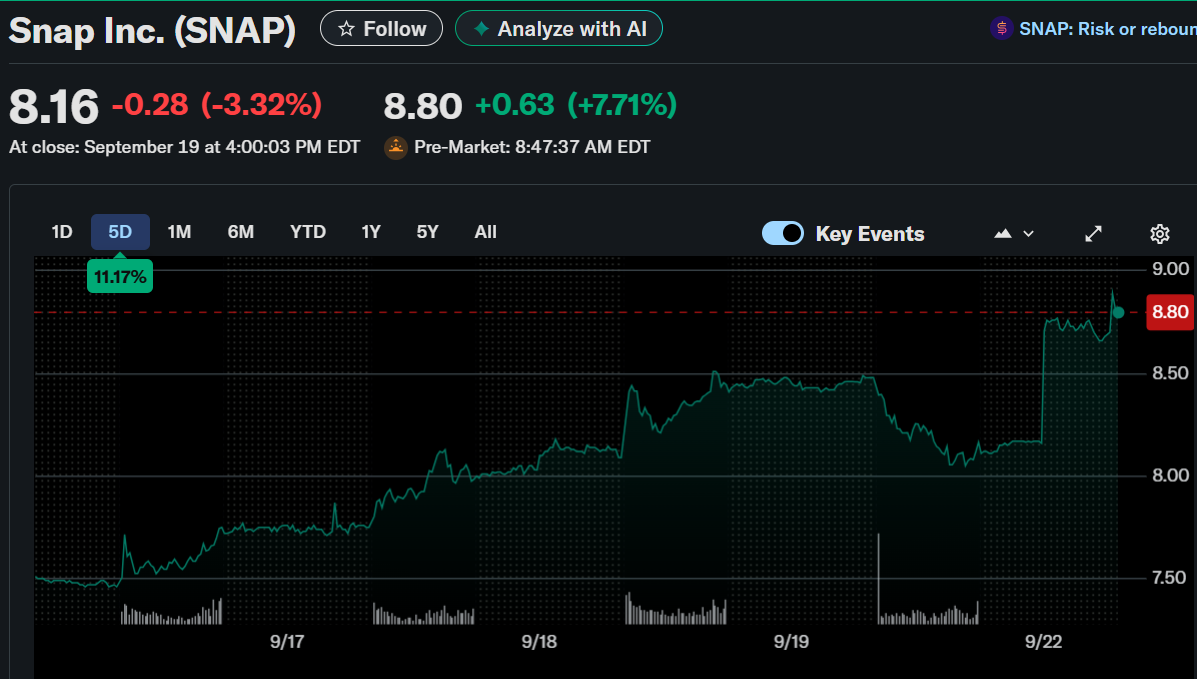Click the 8.50 axis label
1197x679 pixels.
coord(1170,373)
